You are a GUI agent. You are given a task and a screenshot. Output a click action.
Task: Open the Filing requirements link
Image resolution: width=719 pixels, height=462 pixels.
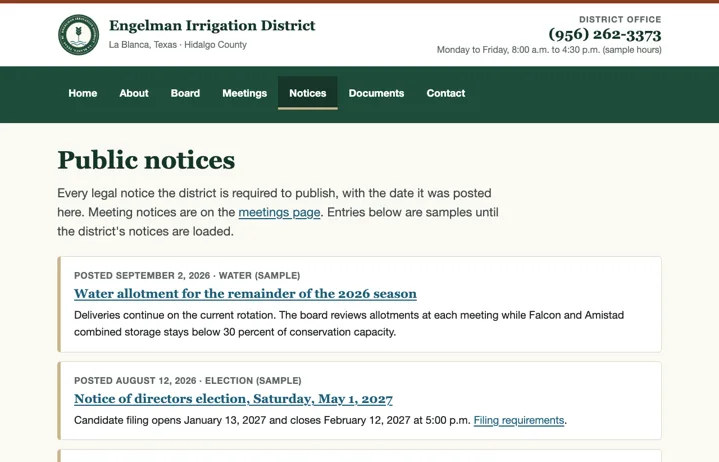point(519,420)
